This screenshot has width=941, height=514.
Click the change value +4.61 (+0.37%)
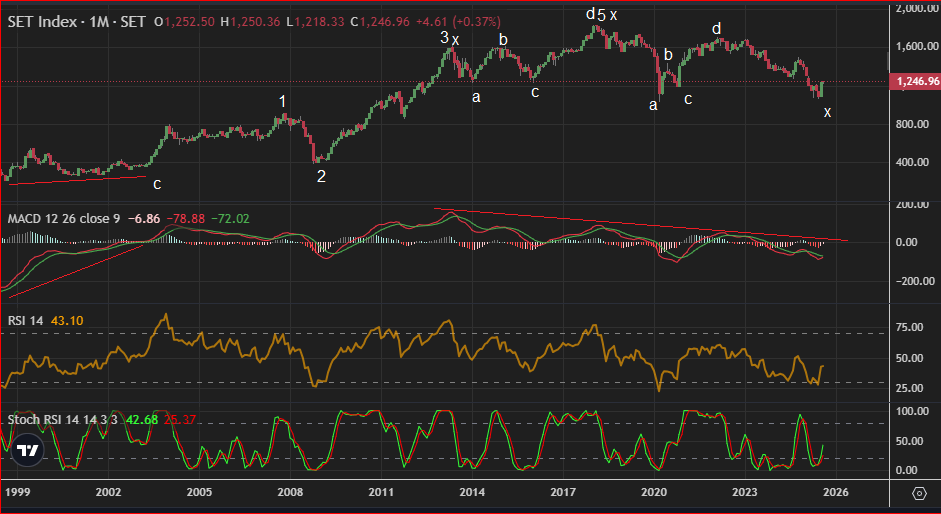click(457, 22)
